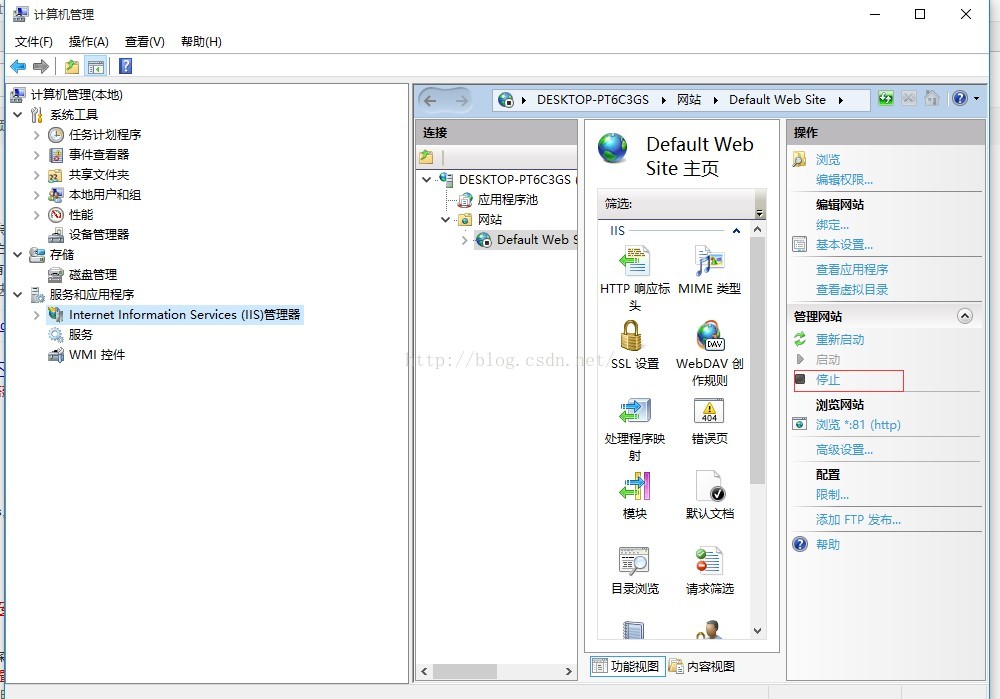This screenshot has width=1000, height=699.
Task: Click 高级设置... link
Action: pos(844,450)
